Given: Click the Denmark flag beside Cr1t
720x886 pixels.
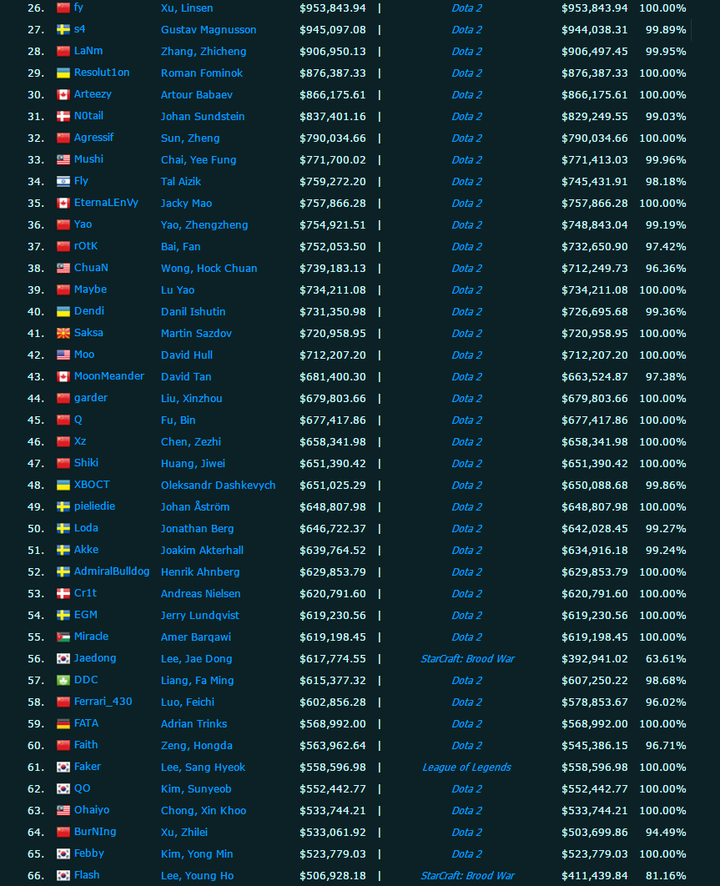Looking at the screenshot, I should [x=63, y=593].
